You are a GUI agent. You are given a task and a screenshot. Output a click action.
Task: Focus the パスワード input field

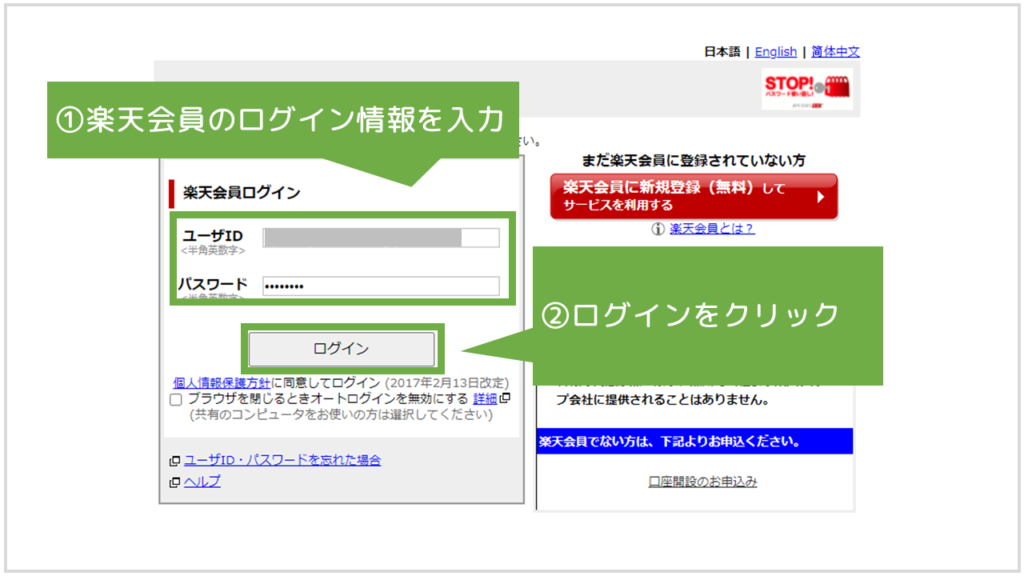381,286
